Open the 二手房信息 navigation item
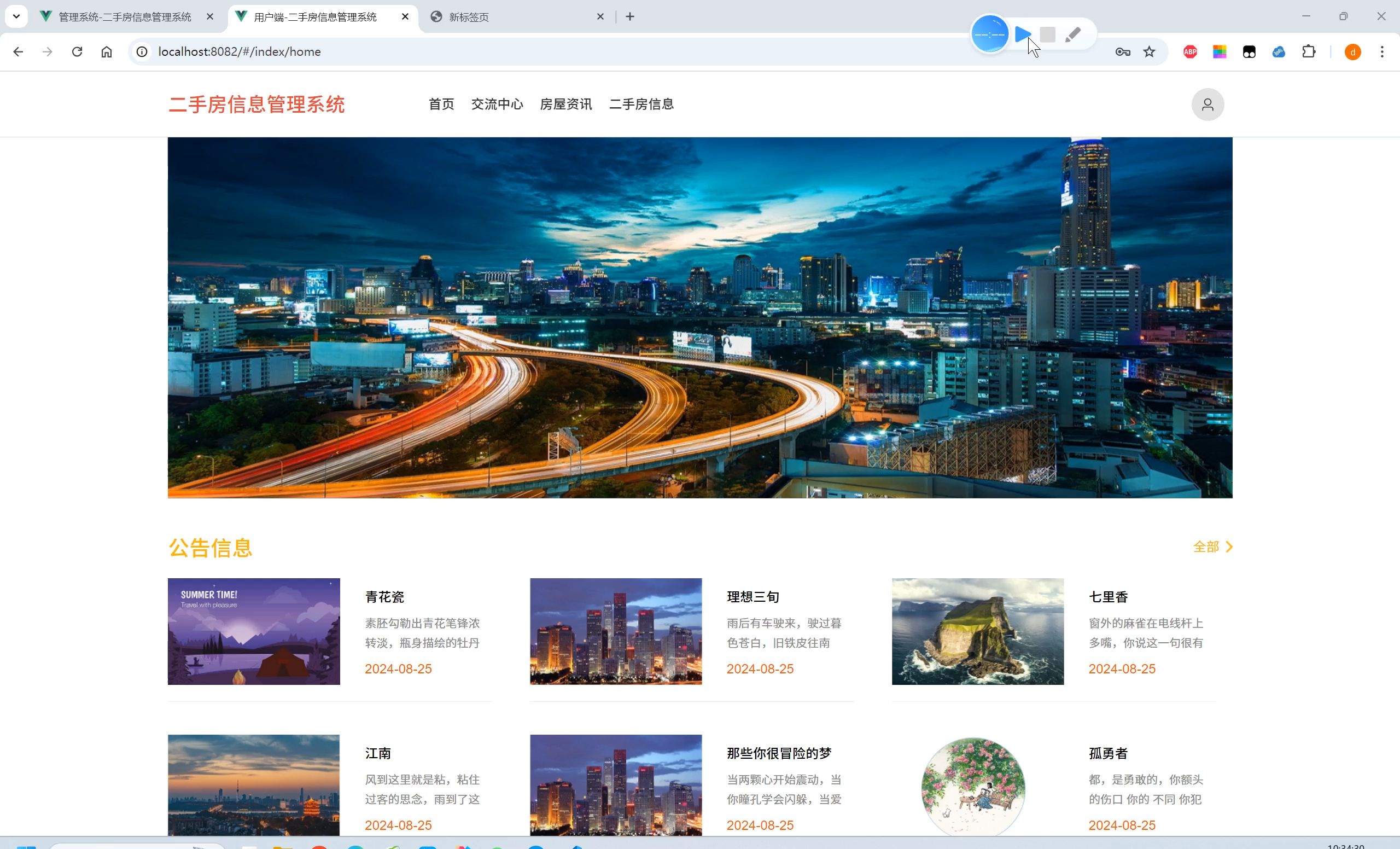Image resolution: width=1400 pixels, height=849 pixels. 641,104
